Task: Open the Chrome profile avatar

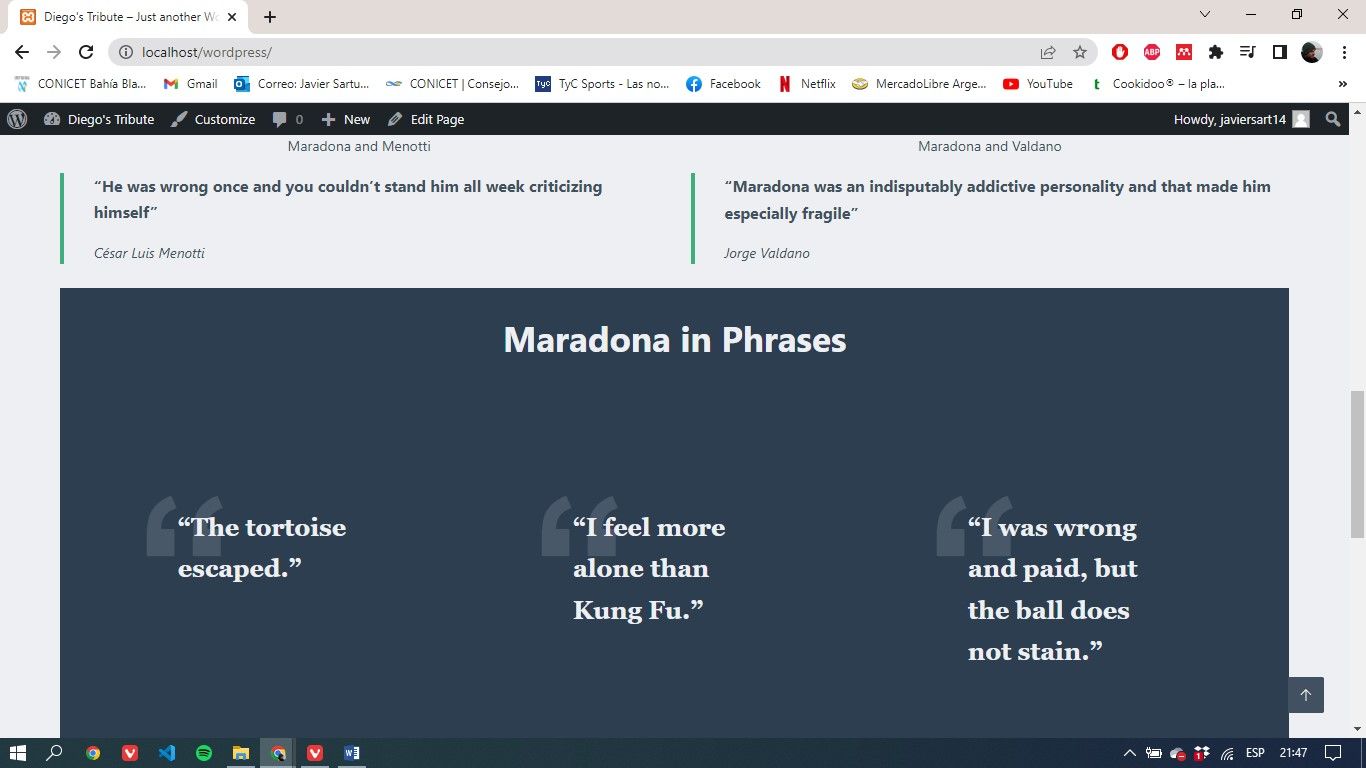Action: point(1312,52)
